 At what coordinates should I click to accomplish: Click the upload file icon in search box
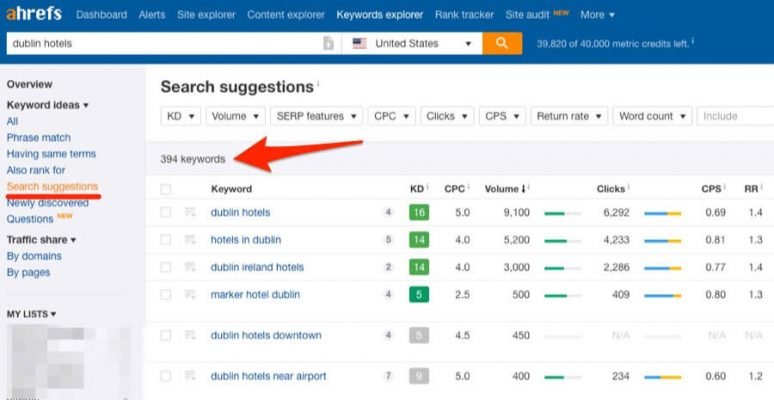(x=328, y=44)
